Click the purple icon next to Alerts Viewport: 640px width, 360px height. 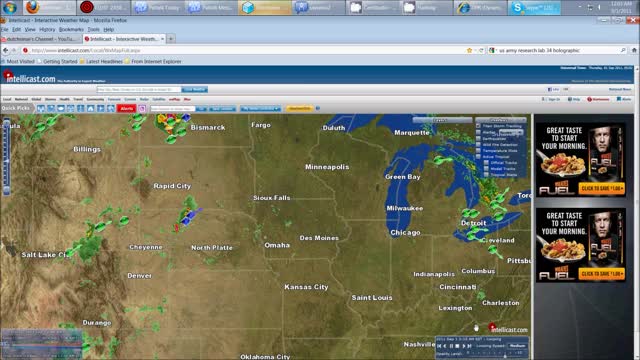142,109
